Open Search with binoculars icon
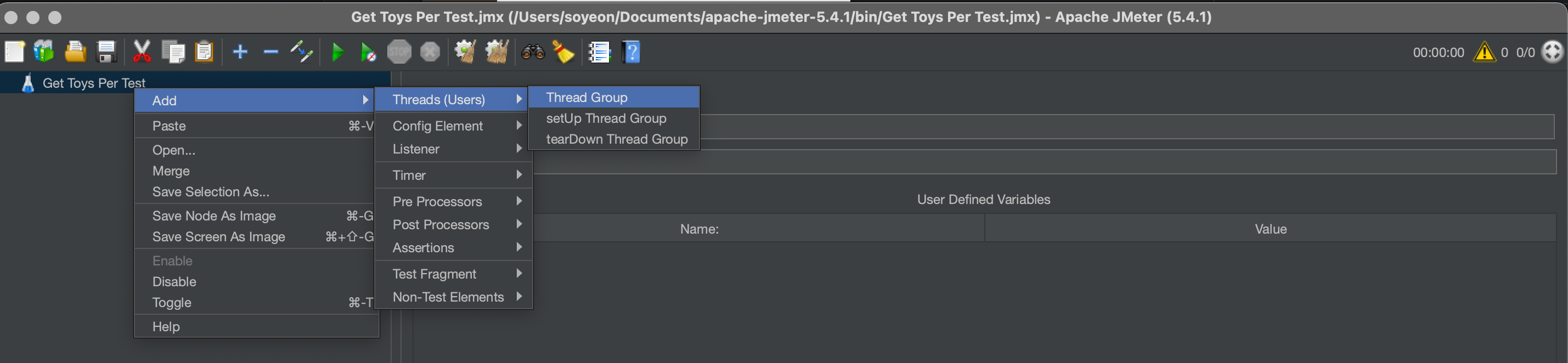 (533, 52)
